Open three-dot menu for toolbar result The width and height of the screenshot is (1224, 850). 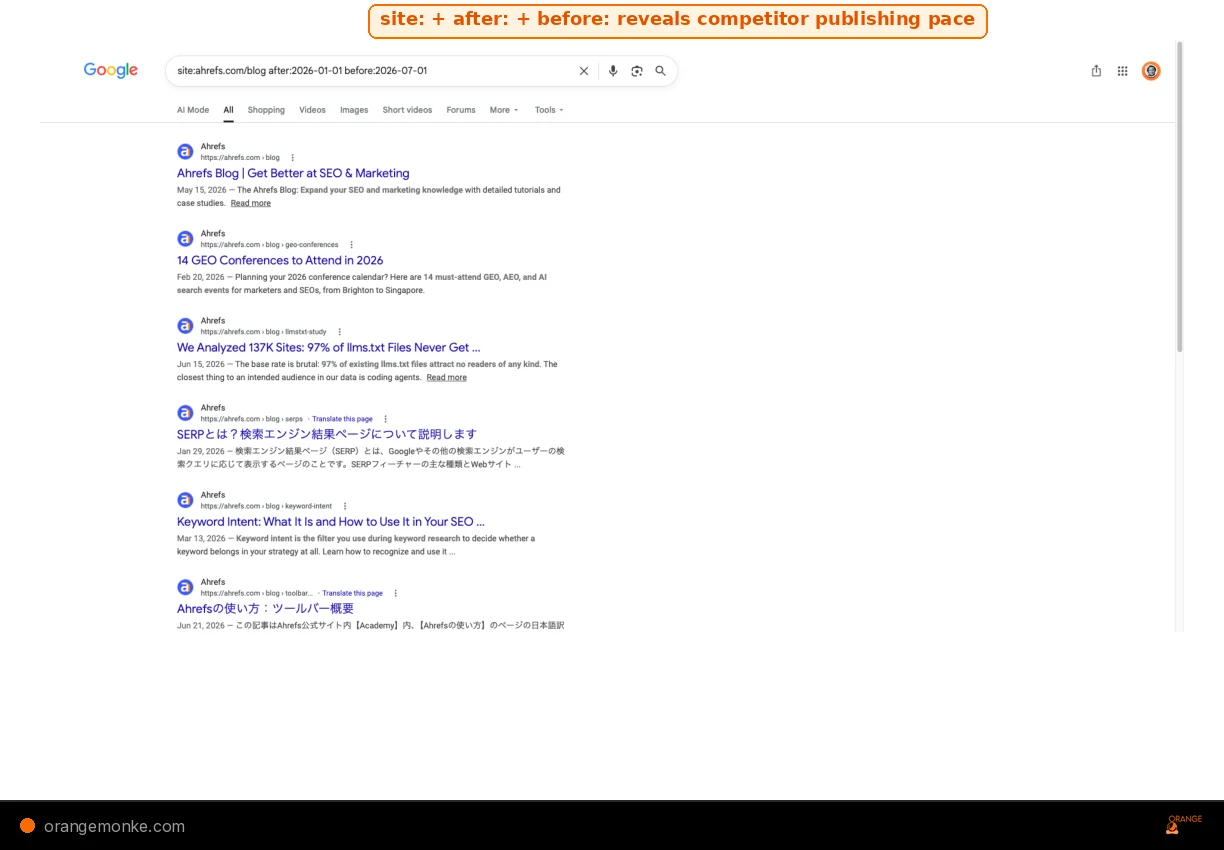pos(395,593)
